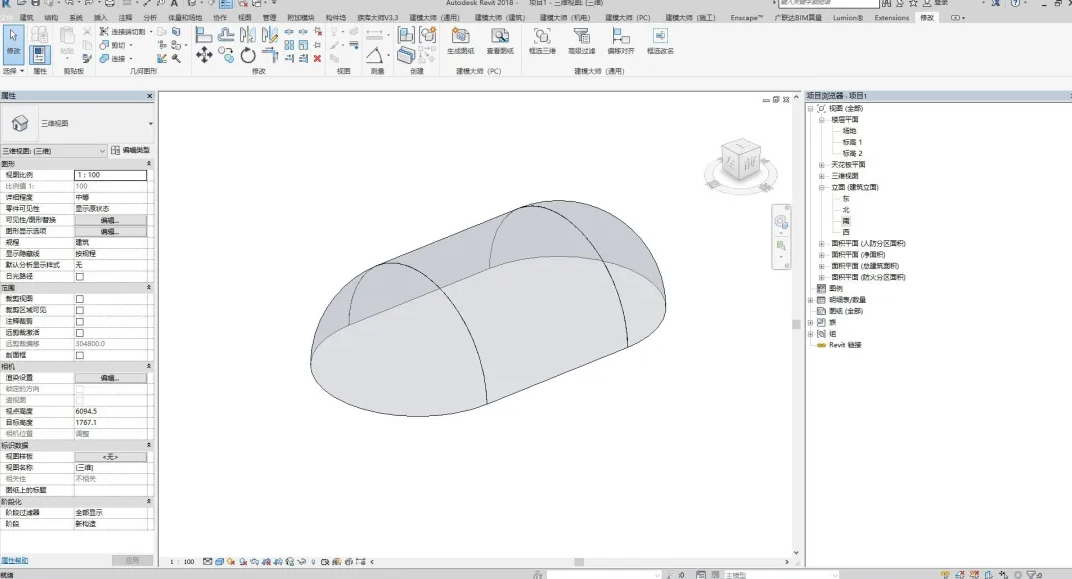Check the 剖面框 checkbox
Viewport: 1072px width, 579px height.
tap(80, 355)
